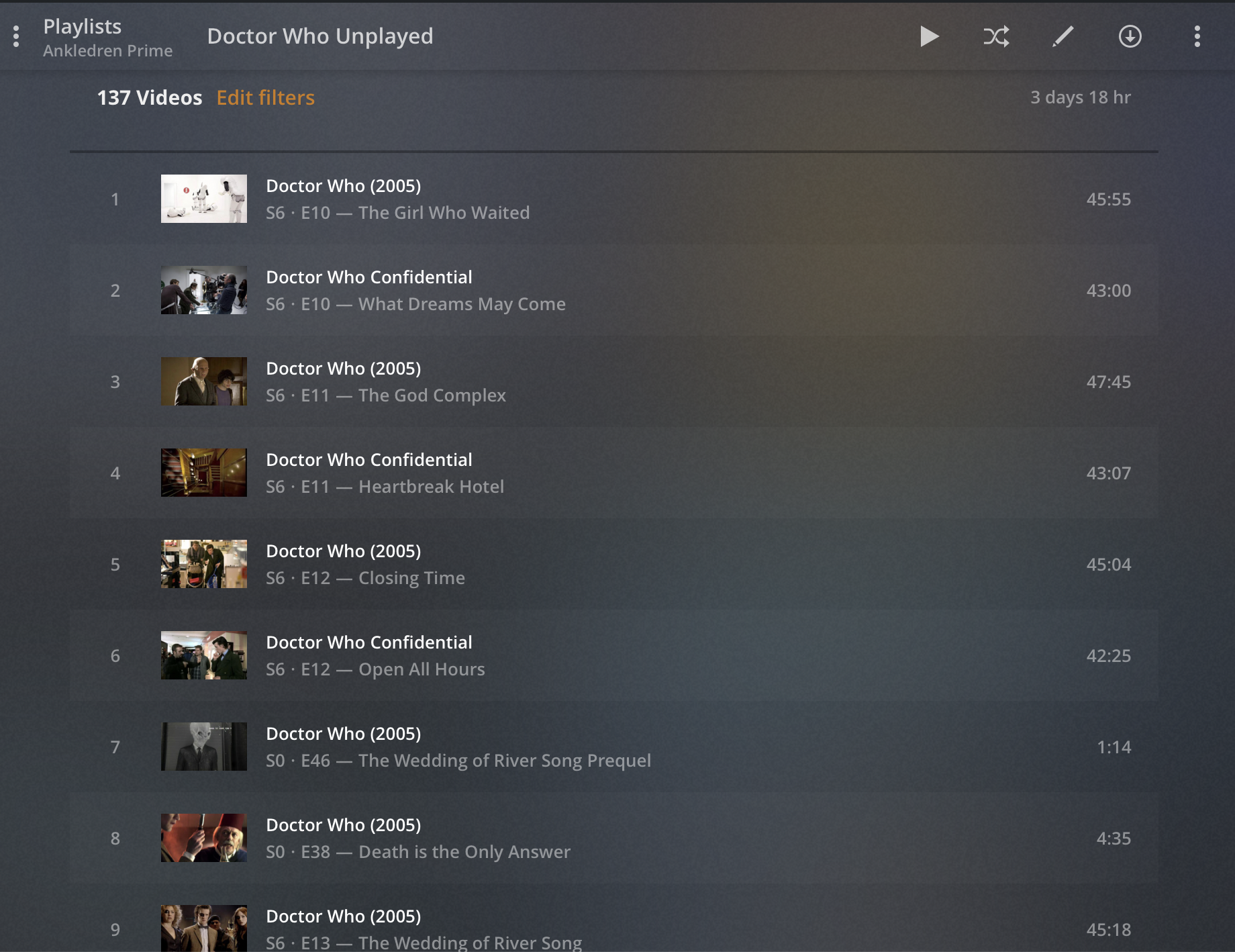Open The God Complex thumbnail
Image resolution: width=1235 pixels, height=952 pixels.
tap(204, 381)
